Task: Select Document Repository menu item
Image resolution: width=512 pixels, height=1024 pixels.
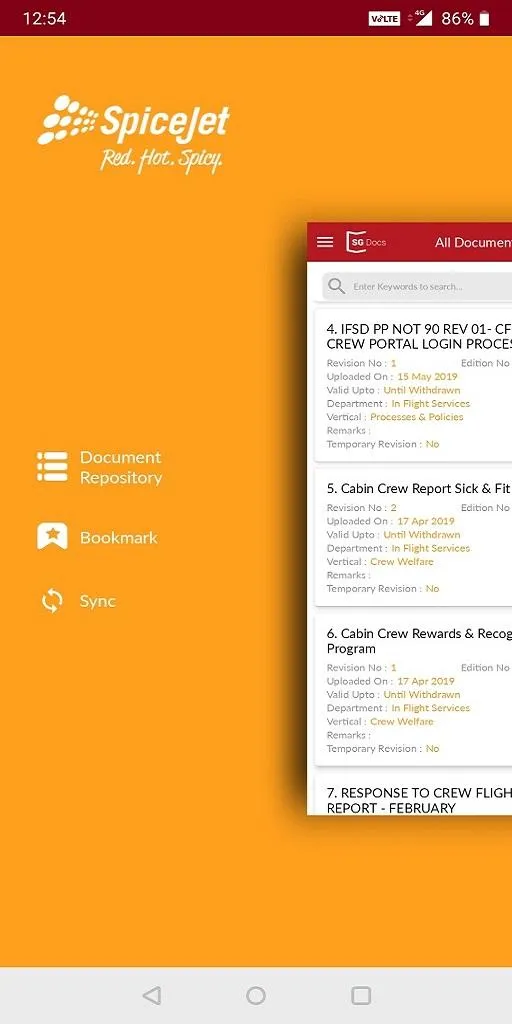Action: (99, 467)
